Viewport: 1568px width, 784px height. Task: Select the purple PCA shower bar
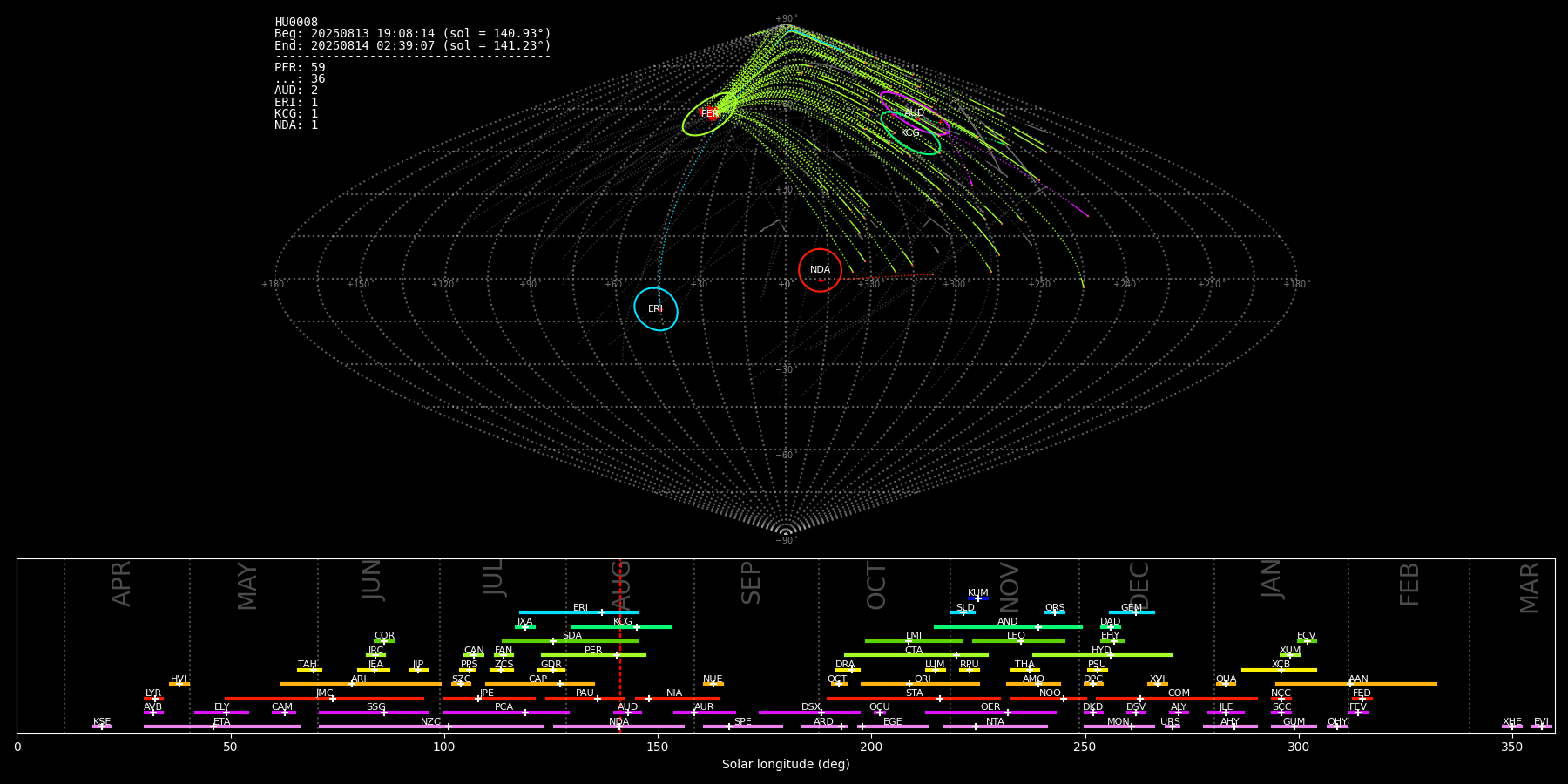505,713
